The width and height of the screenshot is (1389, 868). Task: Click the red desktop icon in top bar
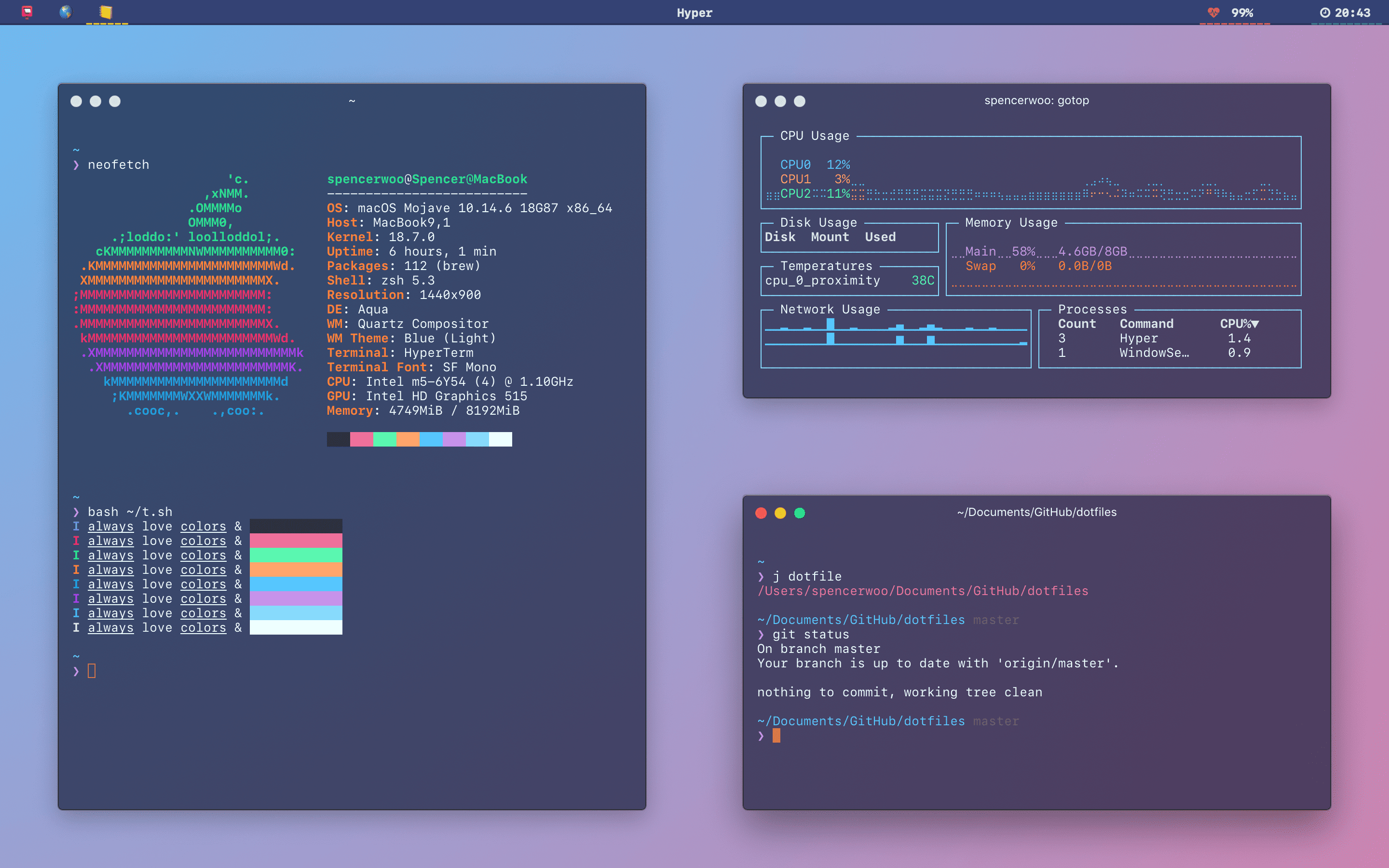pyautogui.click(x=27, y=12)
